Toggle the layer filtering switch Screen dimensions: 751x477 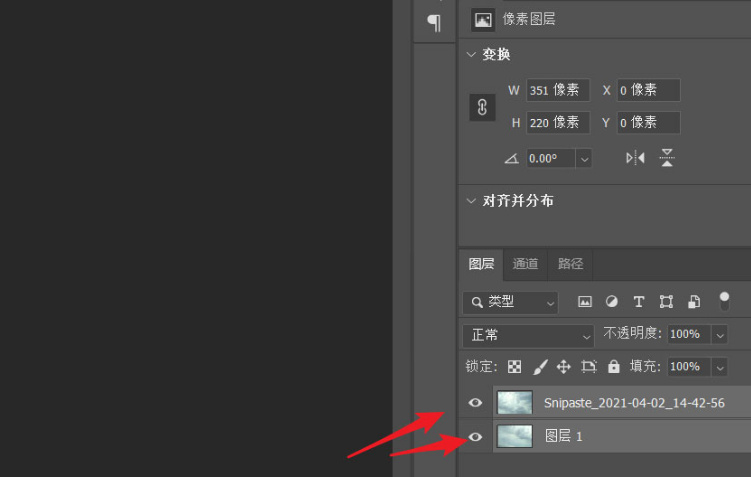[724, 301]
